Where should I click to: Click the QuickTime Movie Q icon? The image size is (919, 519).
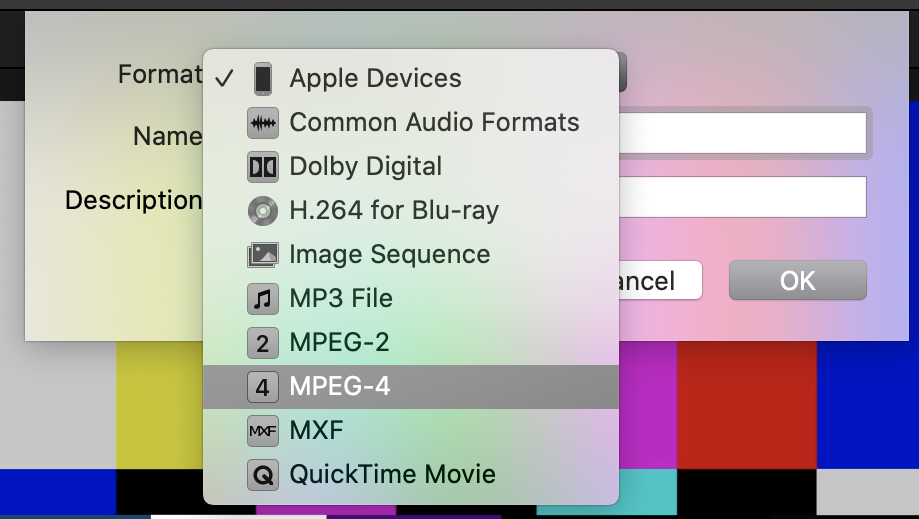262,475
